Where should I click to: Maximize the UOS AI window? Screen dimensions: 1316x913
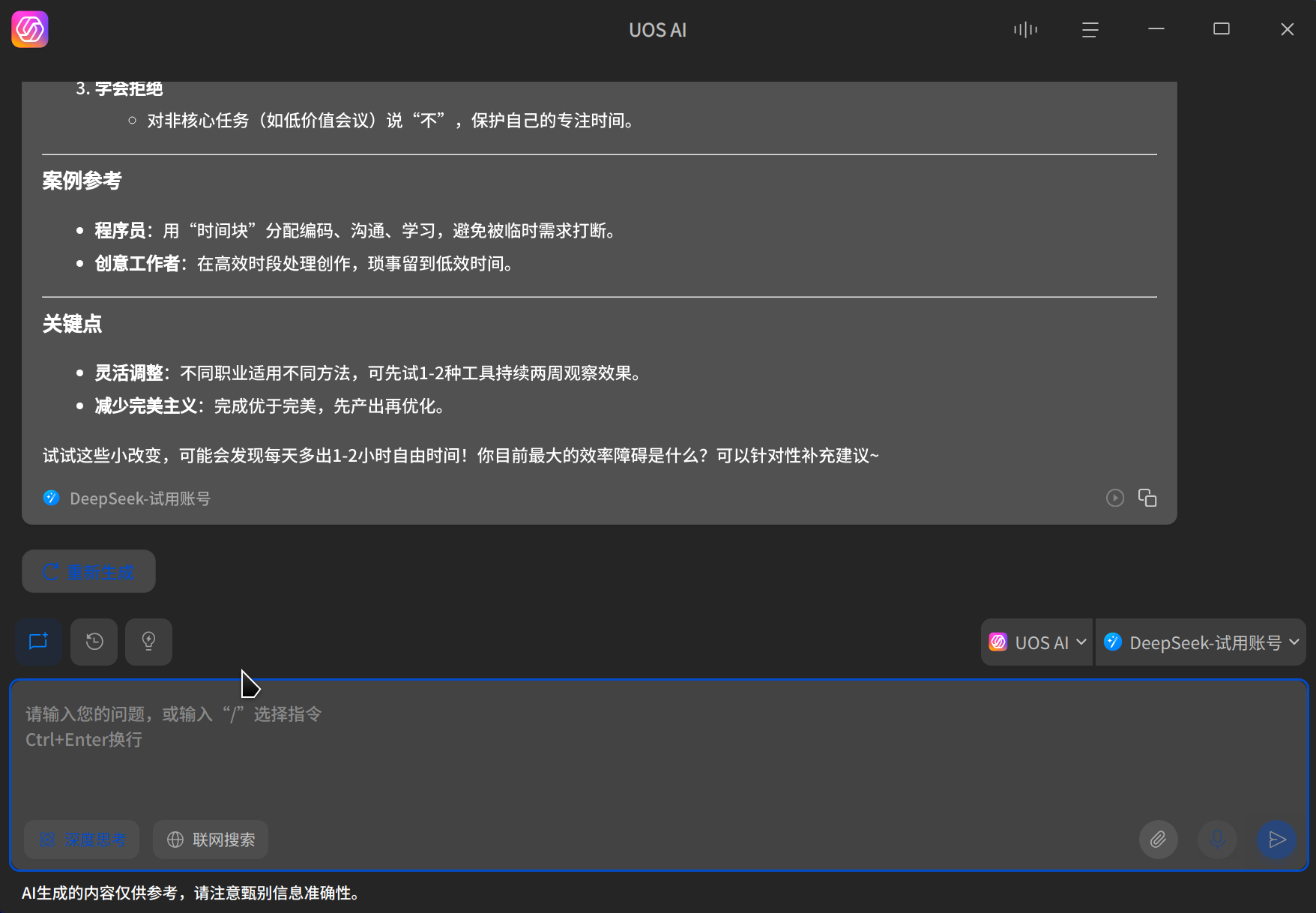1222,29
